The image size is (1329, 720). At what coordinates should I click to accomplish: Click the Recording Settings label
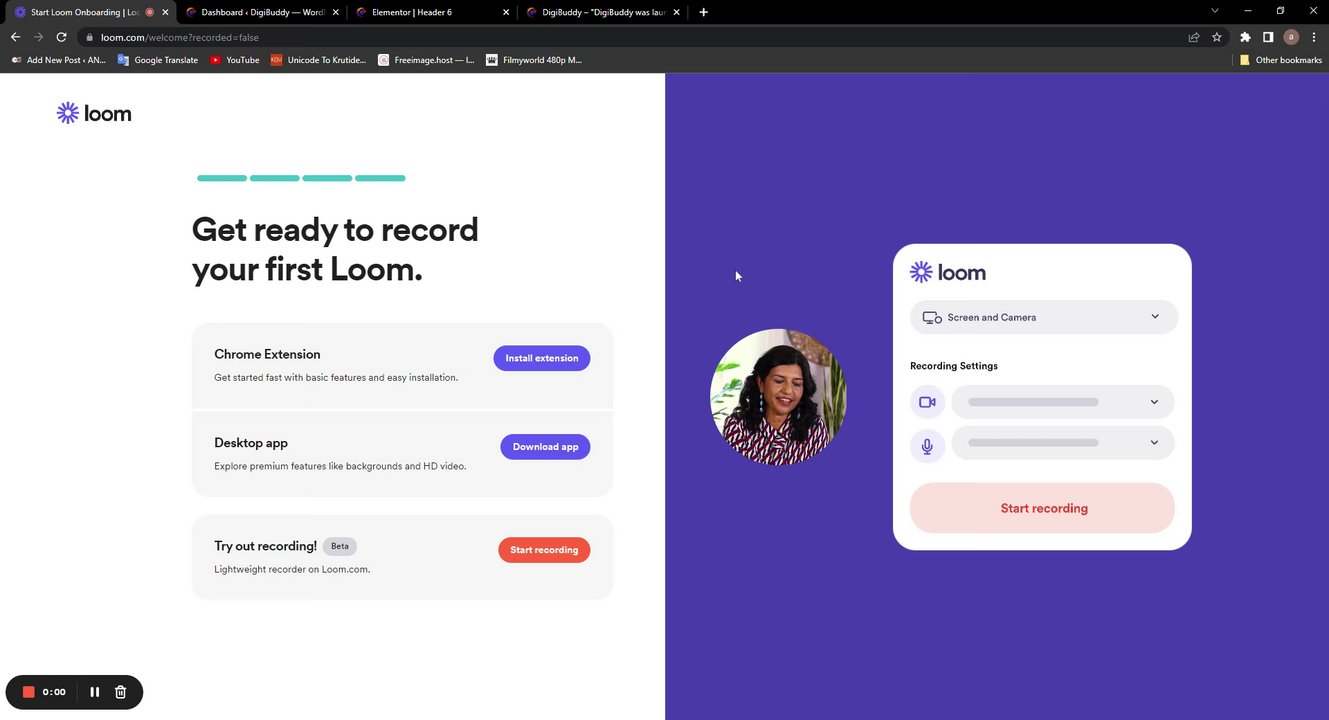pos(954,366)
